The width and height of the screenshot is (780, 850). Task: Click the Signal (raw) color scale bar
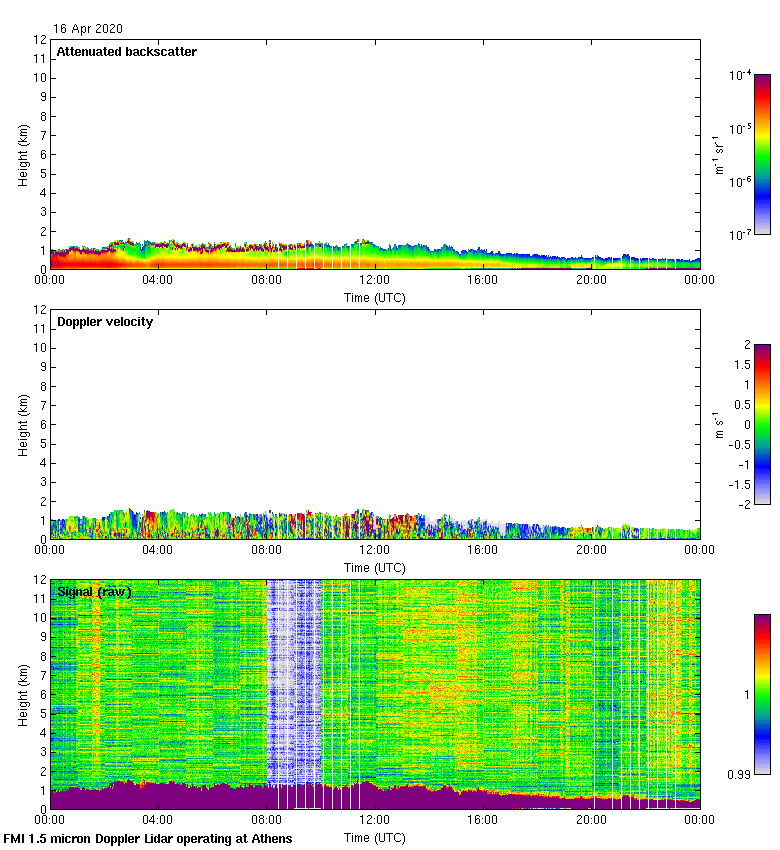click(762, 693)
